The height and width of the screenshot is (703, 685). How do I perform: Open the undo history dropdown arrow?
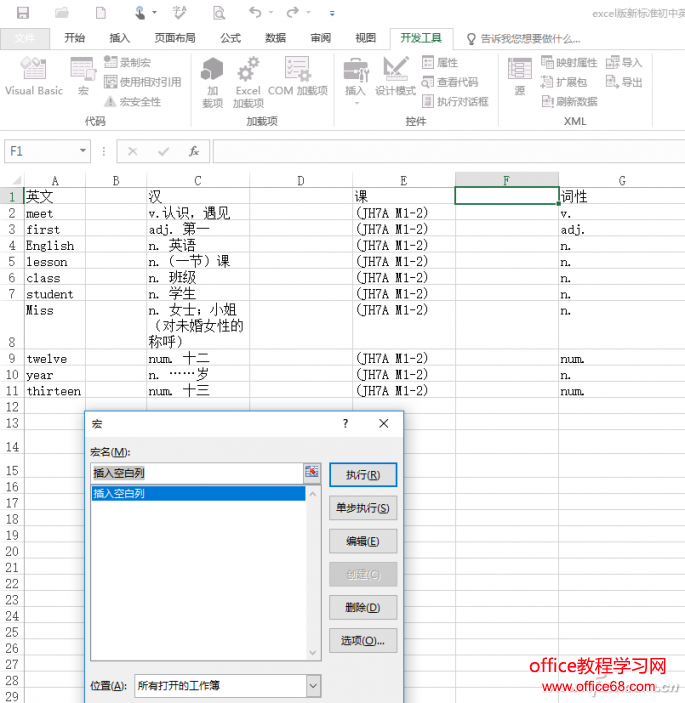(271, 13)
